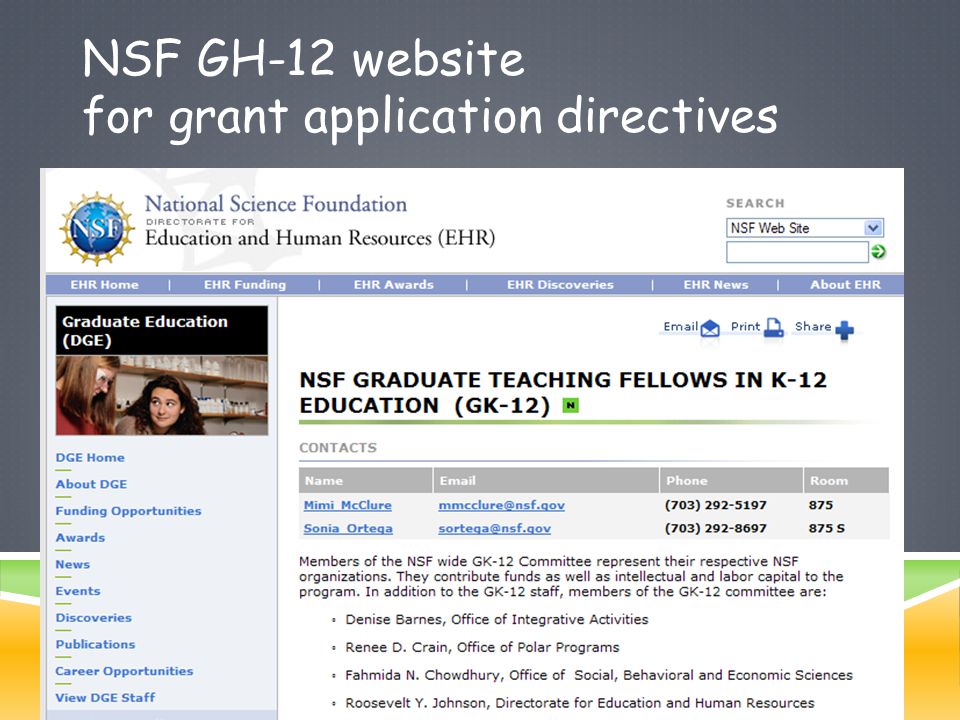Image resolution: width=960 pixels, height=720 pixels.
Task: Open Funding Opportunities sidebar link
Action: pyautogui.click(x=128, y=511)
